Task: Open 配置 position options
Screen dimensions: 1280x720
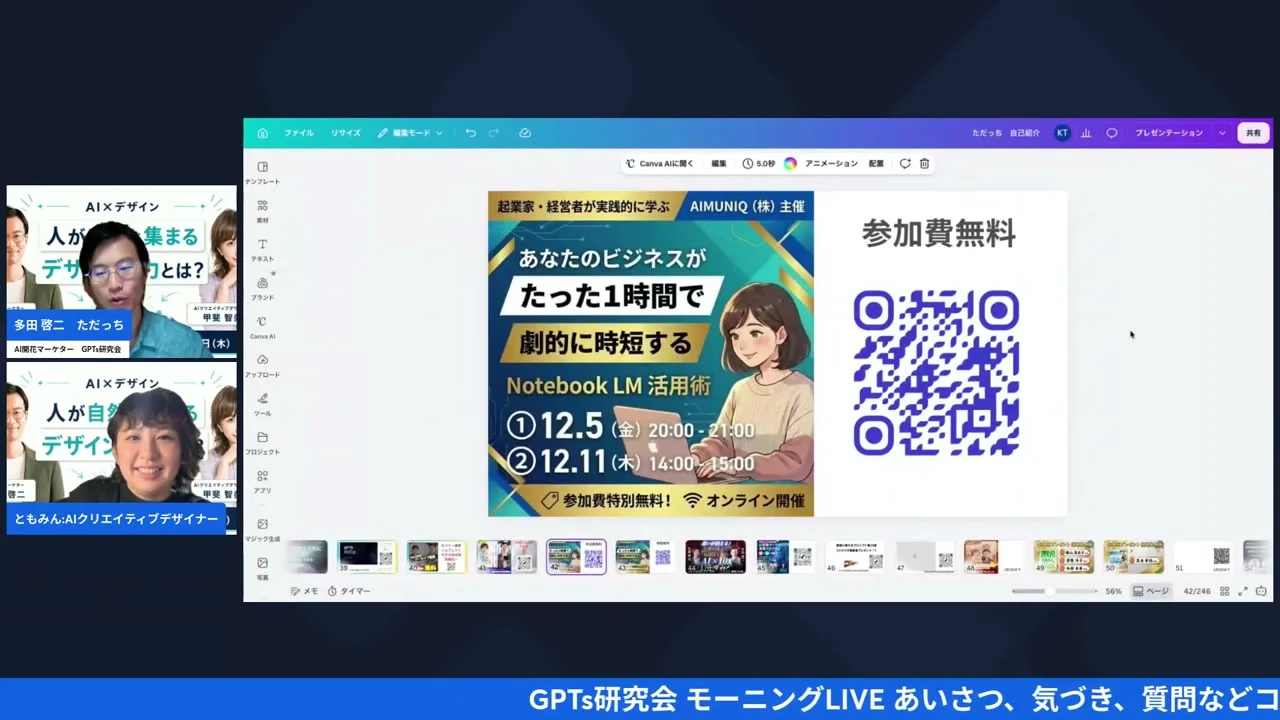Action: [x=876, y=163]
